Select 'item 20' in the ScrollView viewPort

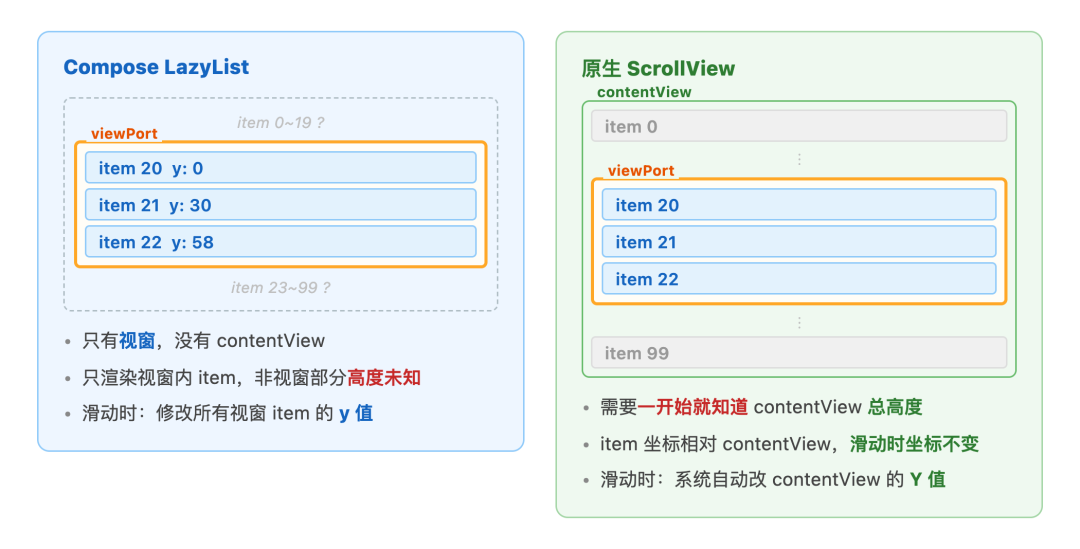[x=799, y=205]
